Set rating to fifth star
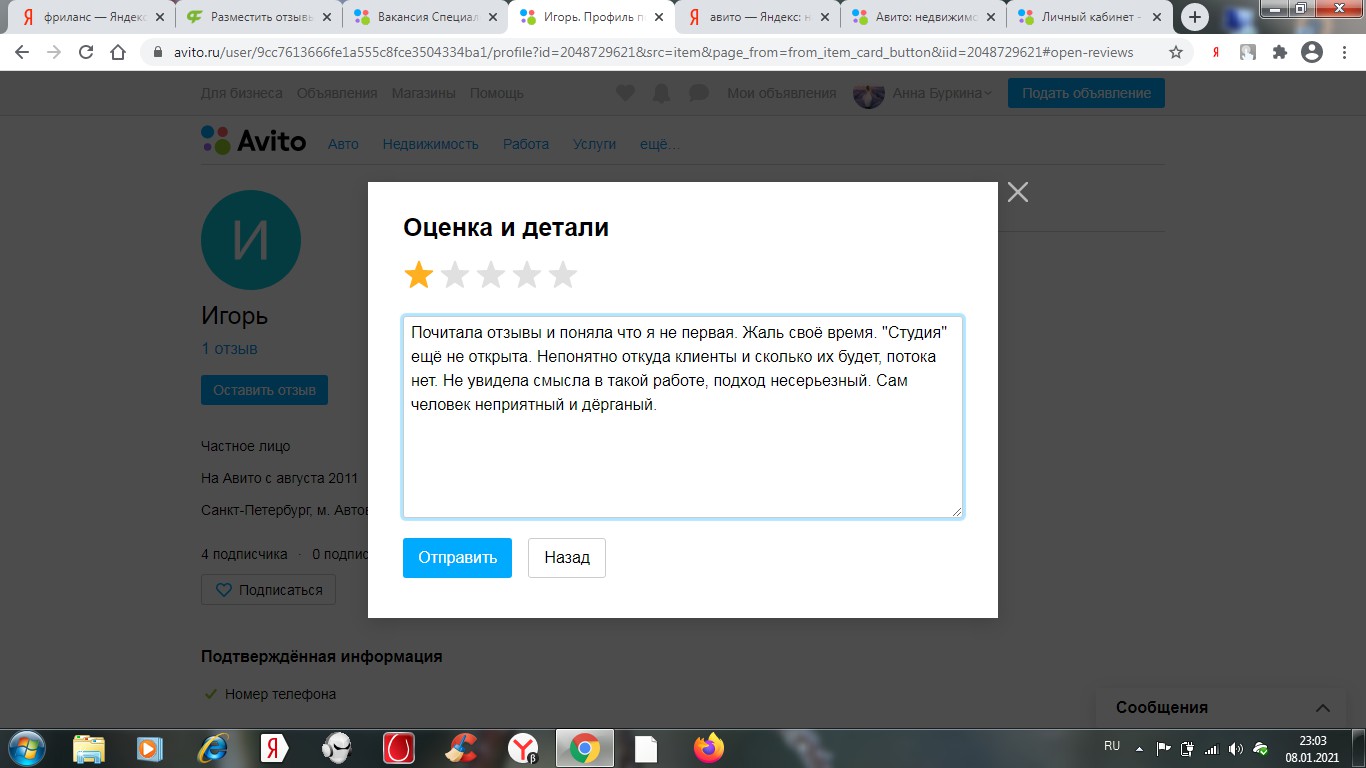Screen dimensions: 1366x768 click(x=563, y=274)
